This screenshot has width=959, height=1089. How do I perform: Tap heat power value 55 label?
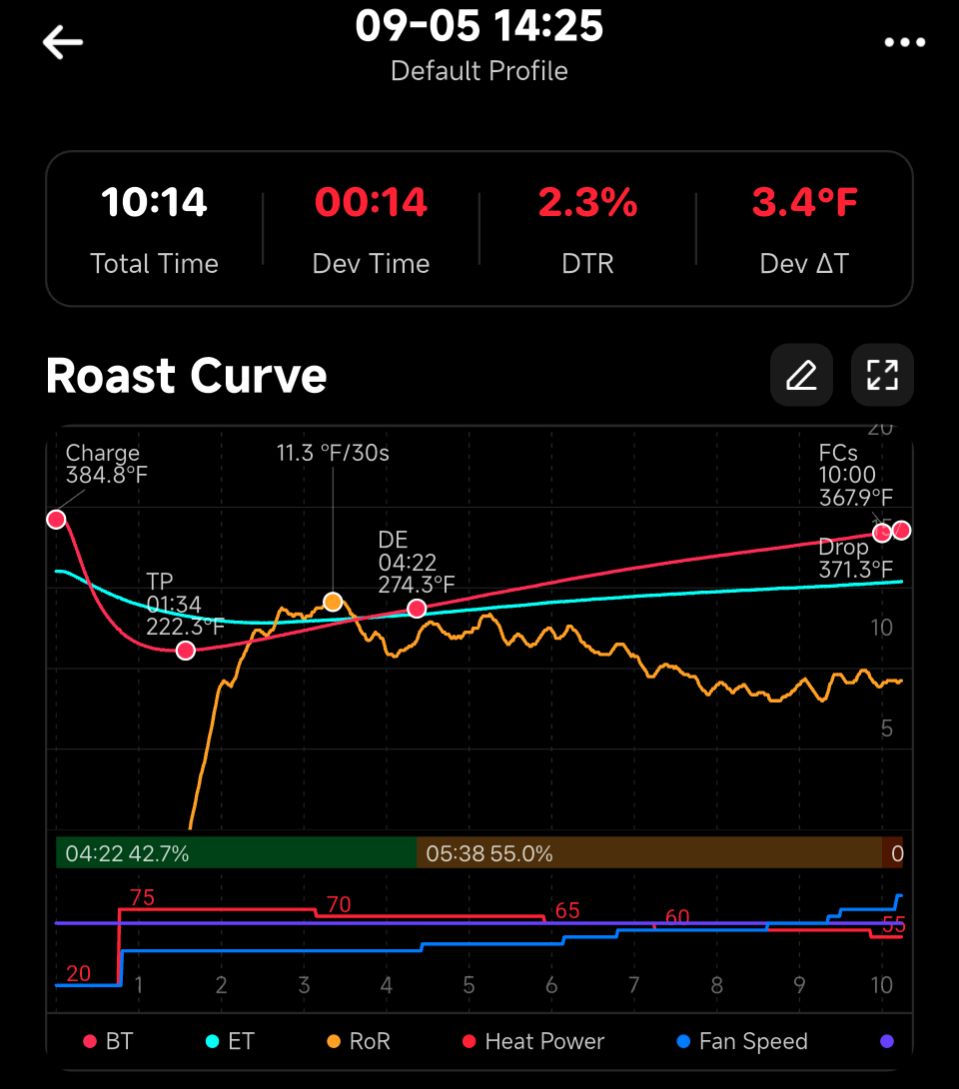point(894,924)
